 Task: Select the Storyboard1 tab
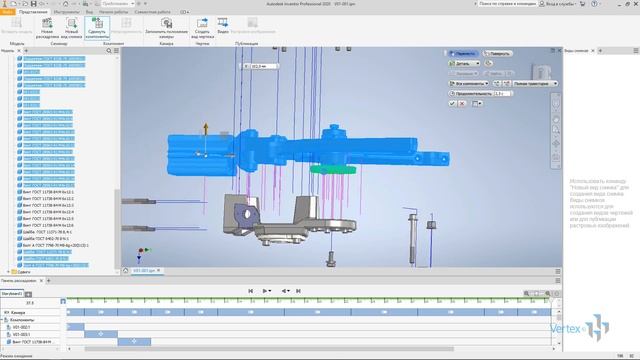[x=12, y=293]
